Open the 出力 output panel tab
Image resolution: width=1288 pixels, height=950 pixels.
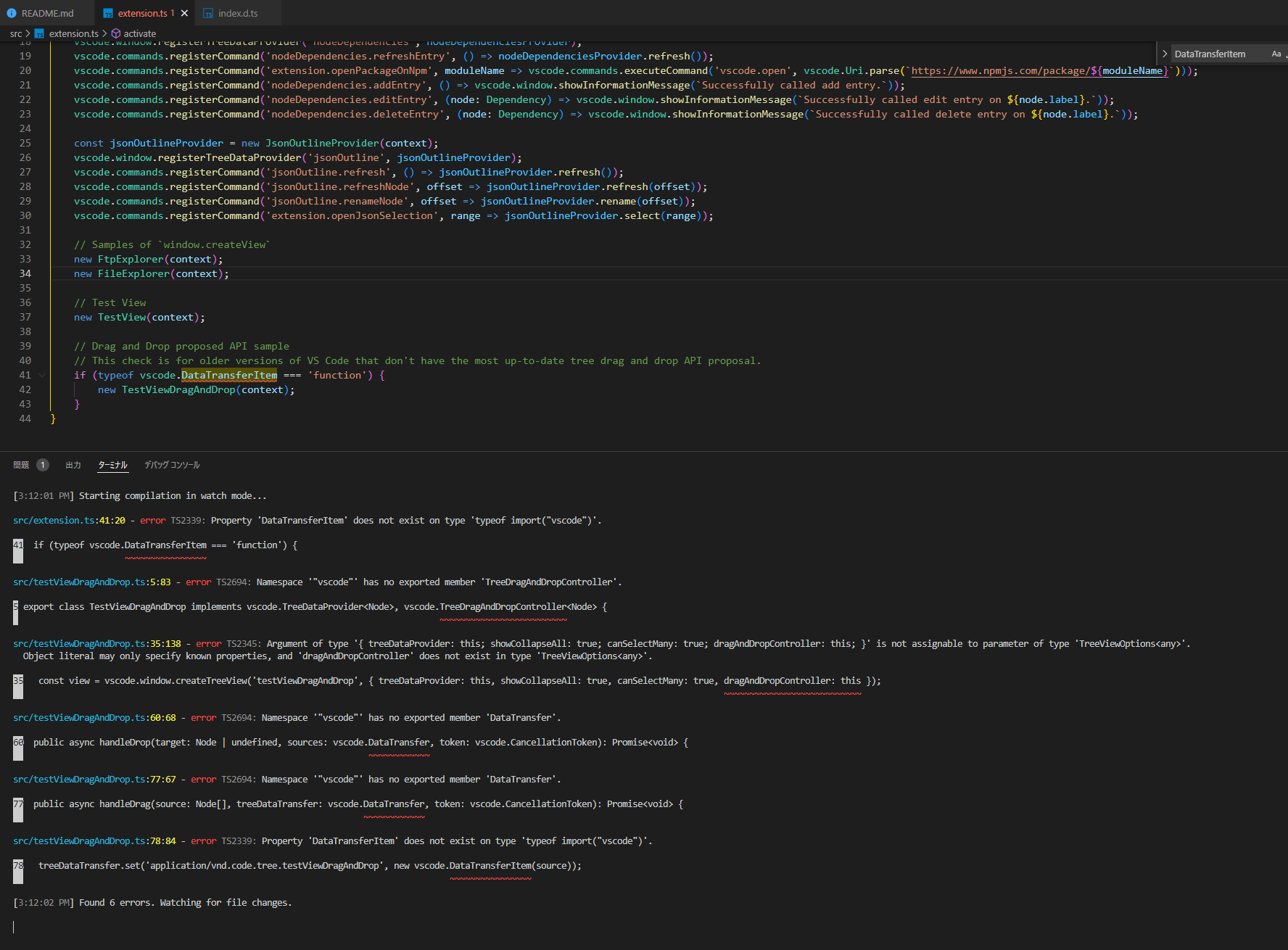pos(73,465)
